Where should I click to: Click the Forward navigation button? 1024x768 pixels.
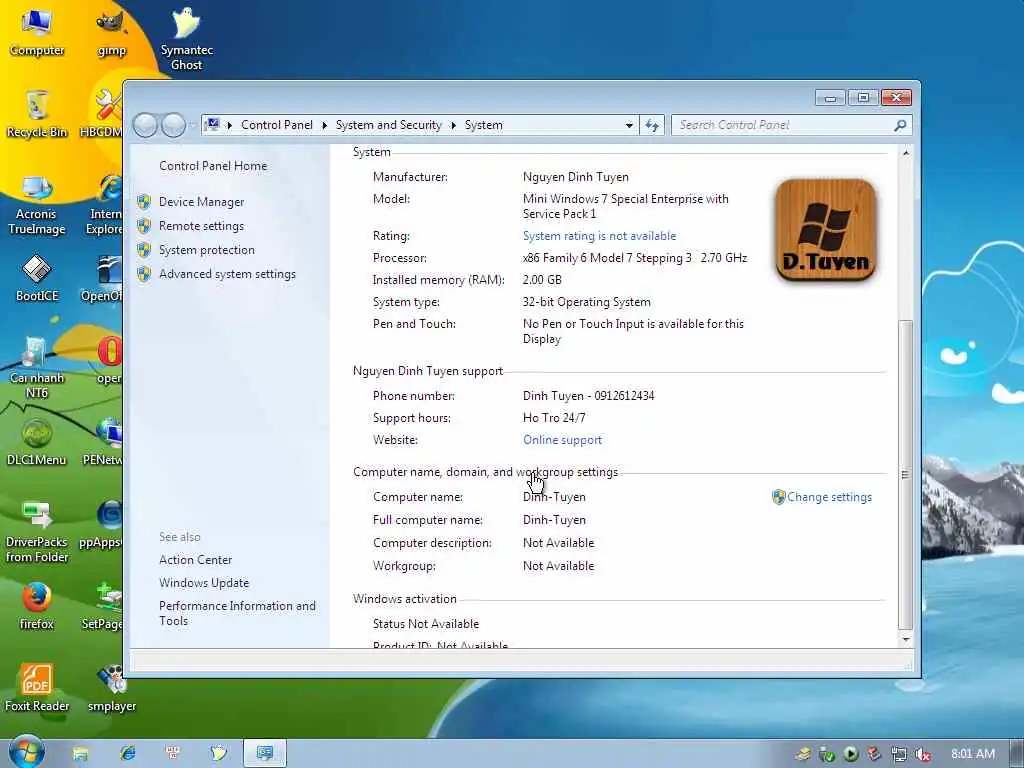pos(173,125)
